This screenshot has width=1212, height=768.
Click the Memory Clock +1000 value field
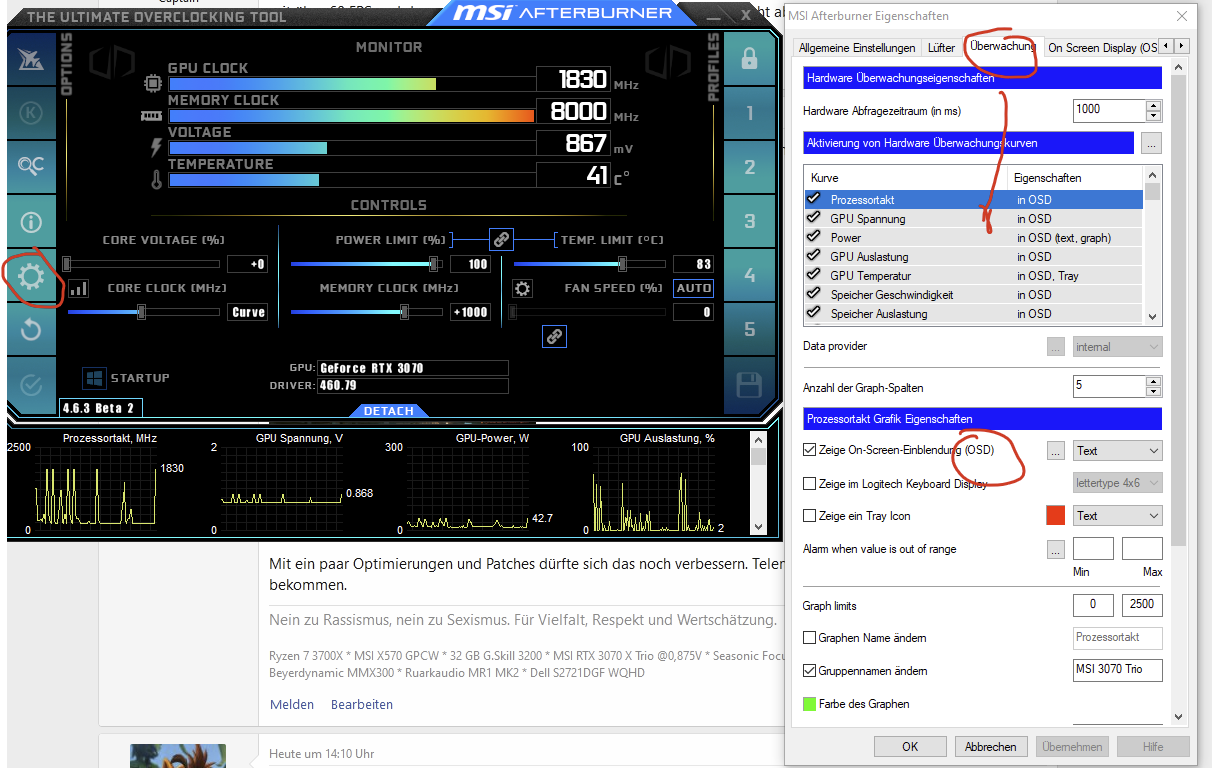point(470,312)
